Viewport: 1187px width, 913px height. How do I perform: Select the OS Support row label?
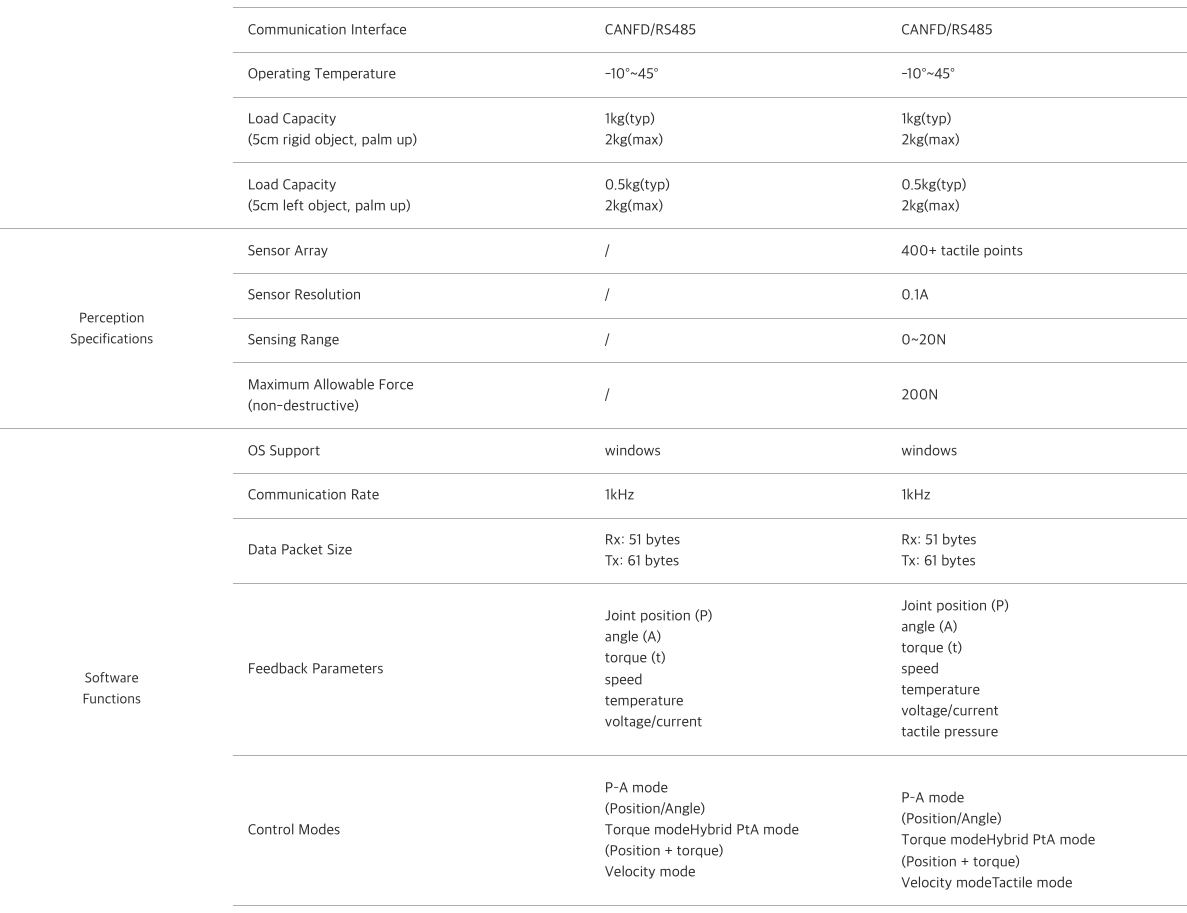coord(284,451)
